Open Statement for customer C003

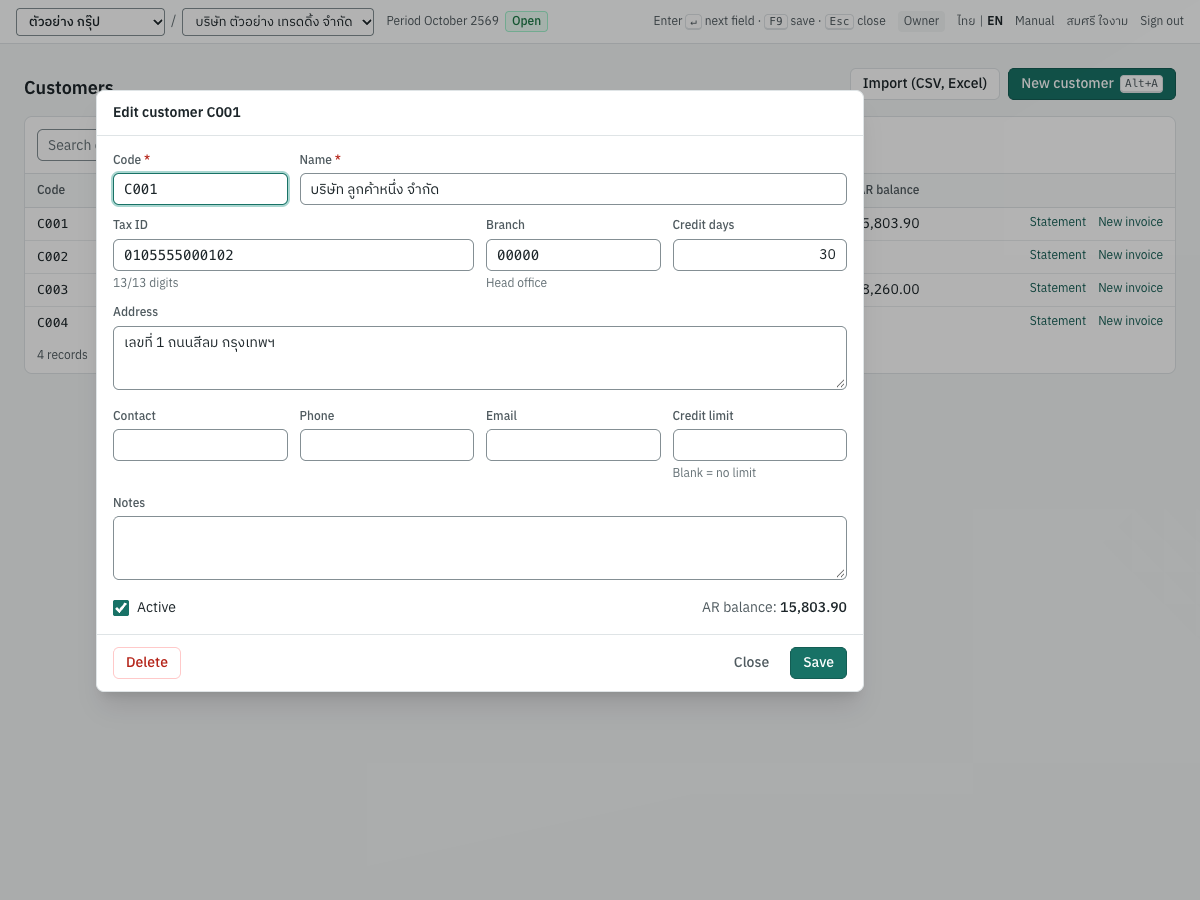tap(1057, 288)
